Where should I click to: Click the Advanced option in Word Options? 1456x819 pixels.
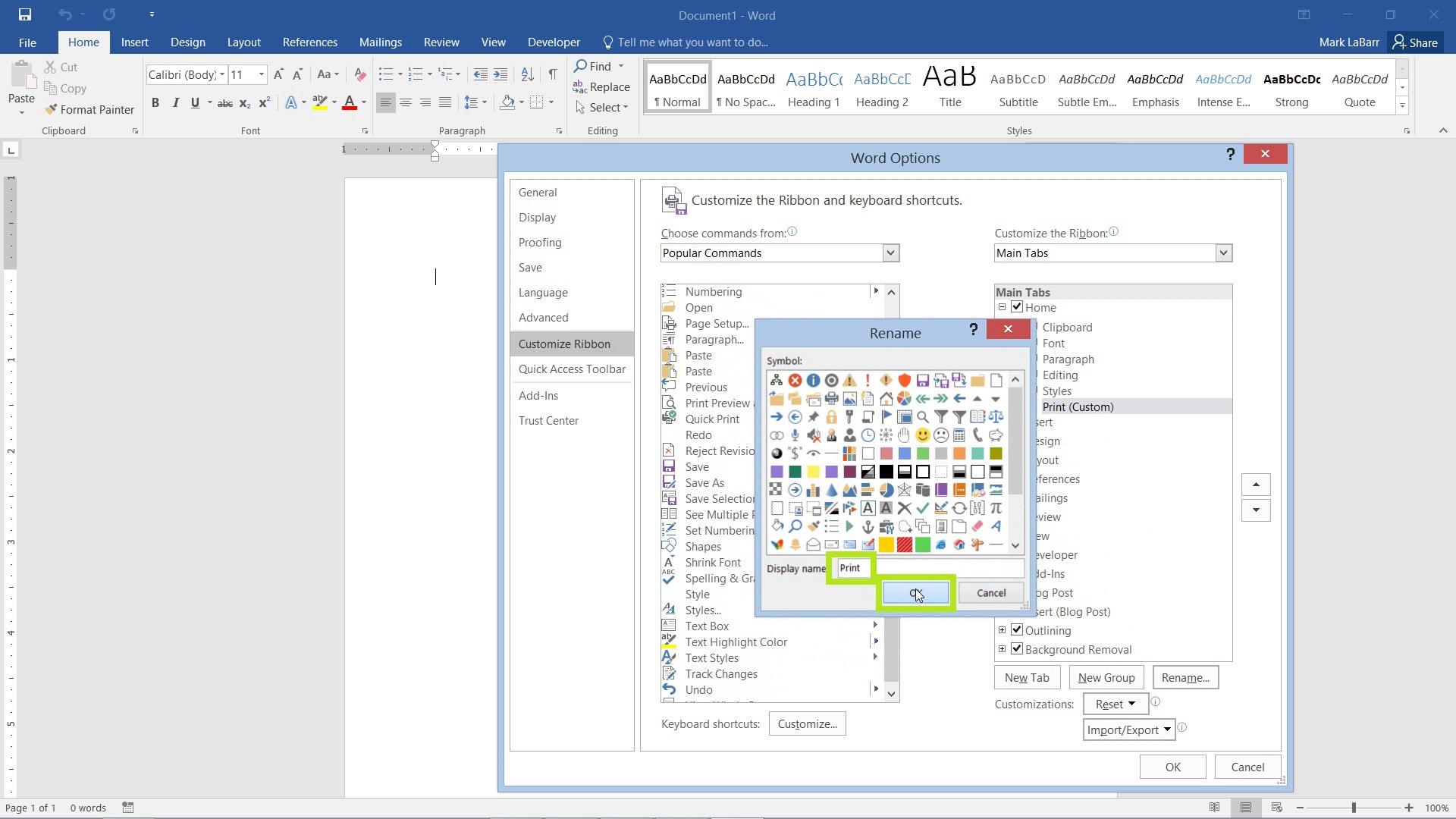[x=543, y=317]
